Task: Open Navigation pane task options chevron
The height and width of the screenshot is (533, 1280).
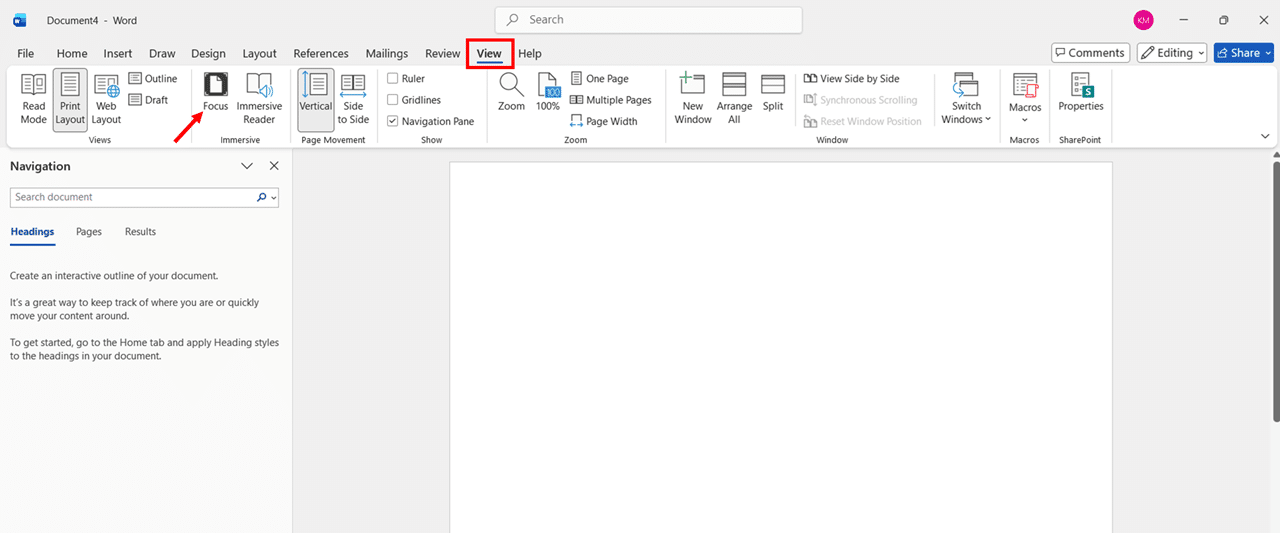Action: pyautogui.click(x=247, y=166)
